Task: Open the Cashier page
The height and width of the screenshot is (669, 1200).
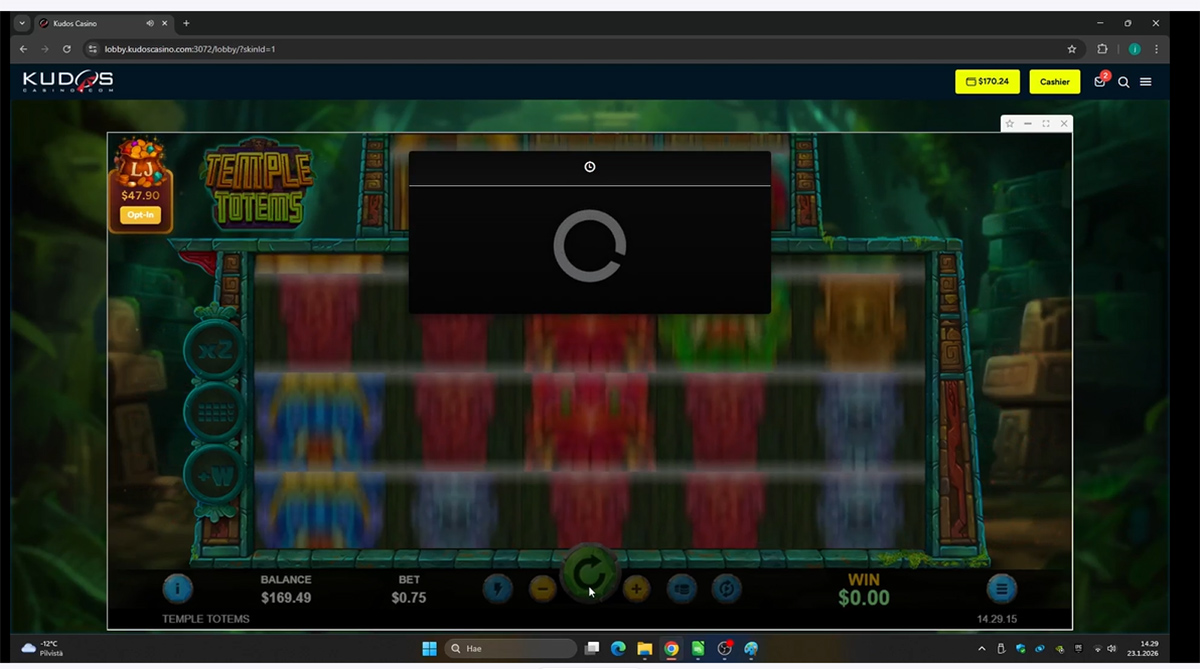Action: [1054, 82]
